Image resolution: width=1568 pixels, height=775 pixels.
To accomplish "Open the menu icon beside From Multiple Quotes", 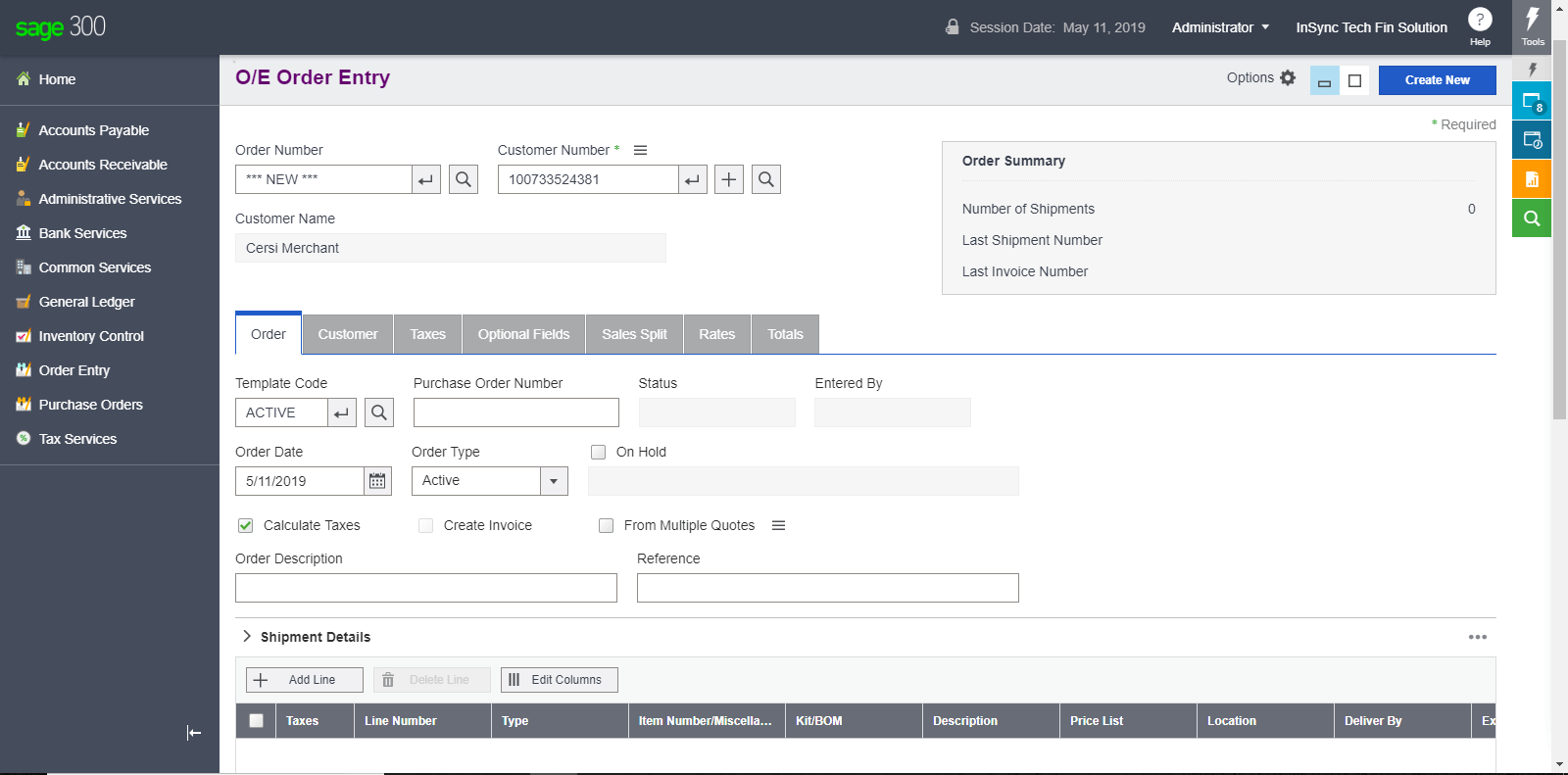I will (778, 525).
